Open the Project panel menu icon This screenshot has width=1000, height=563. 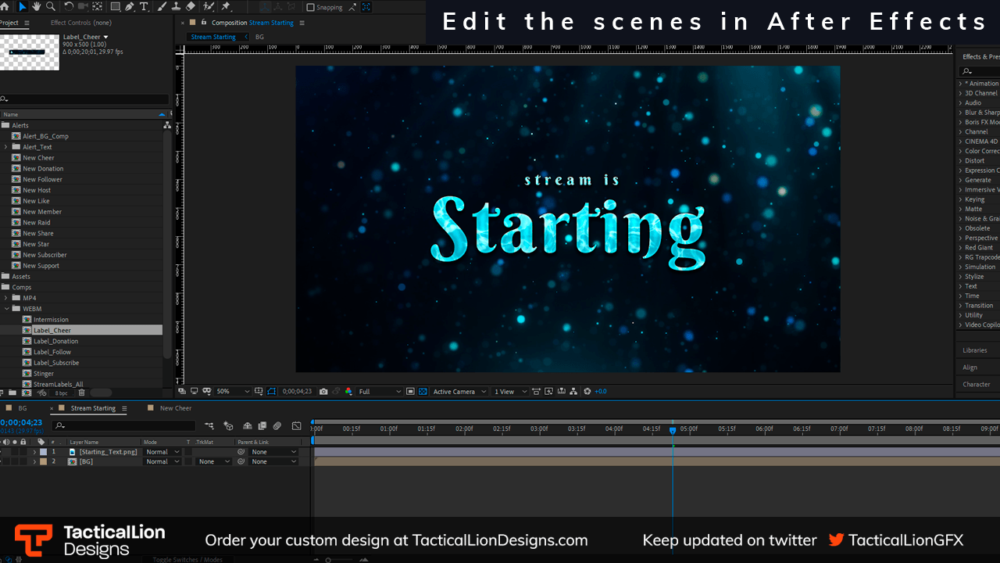27,22
